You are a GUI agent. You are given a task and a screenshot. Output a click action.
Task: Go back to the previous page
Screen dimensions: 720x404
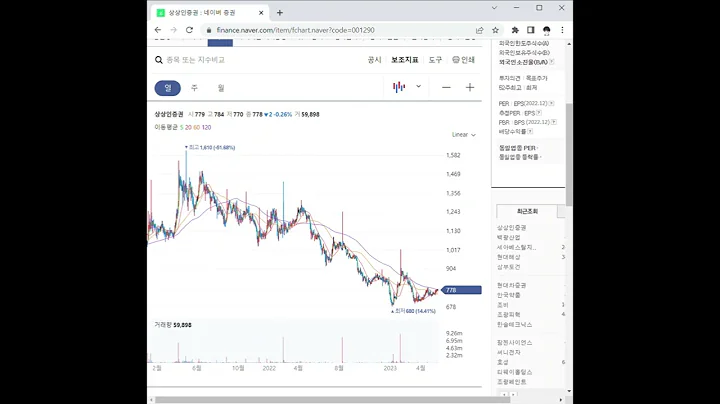coord(158,30)
